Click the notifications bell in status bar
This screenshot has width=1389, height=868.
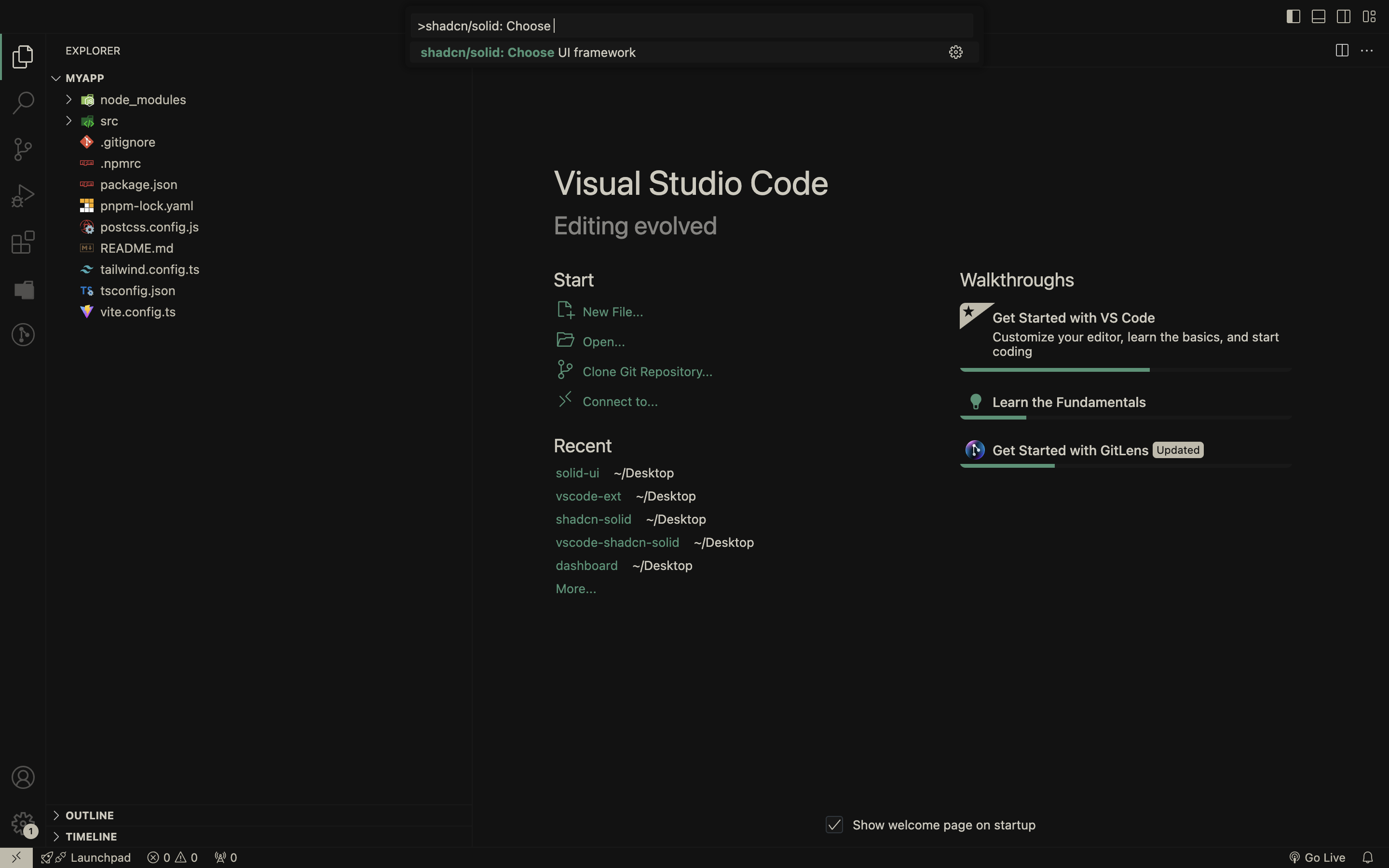[x=1368, y=857]
